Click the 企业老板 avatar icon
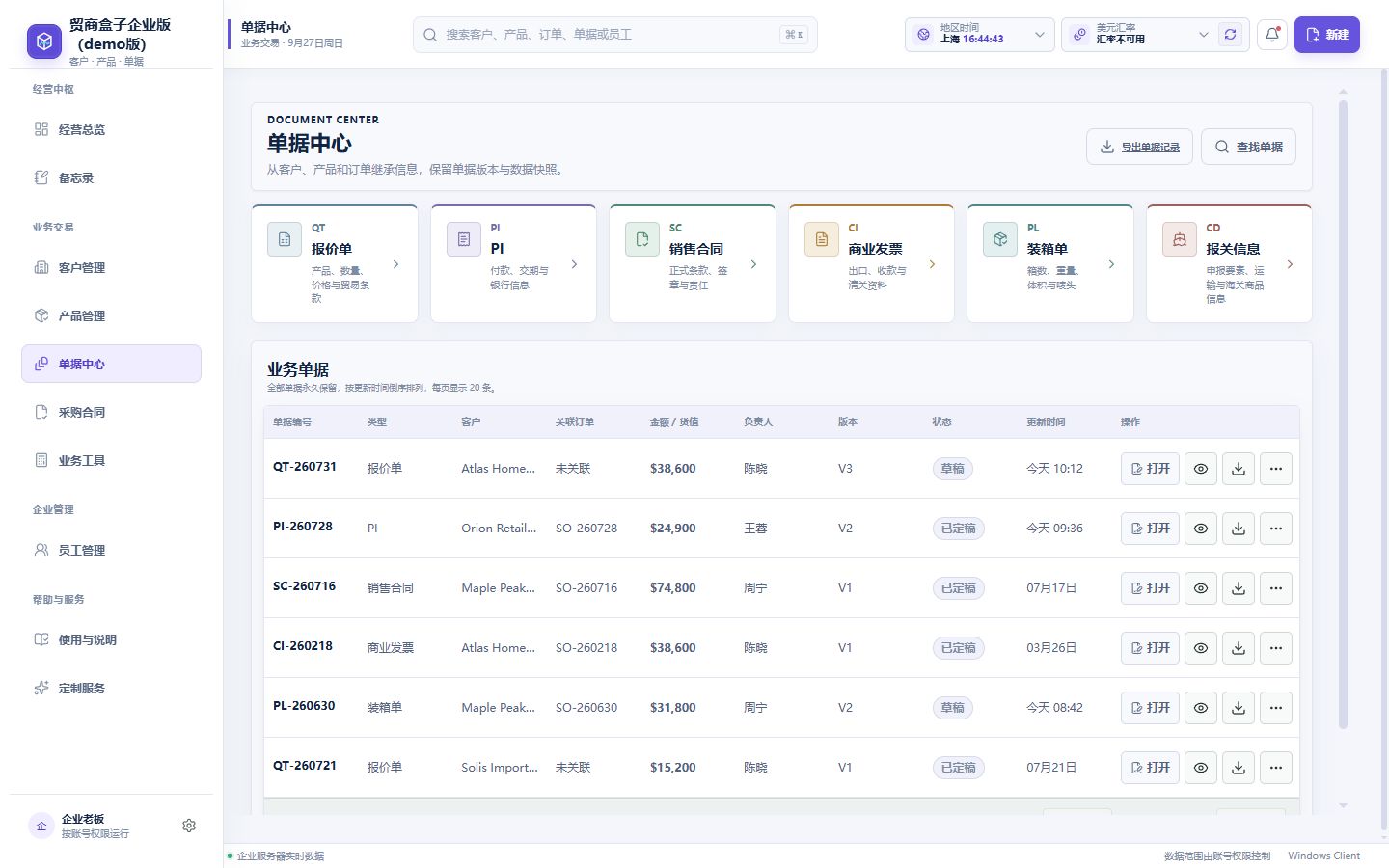 pos(41,826)
